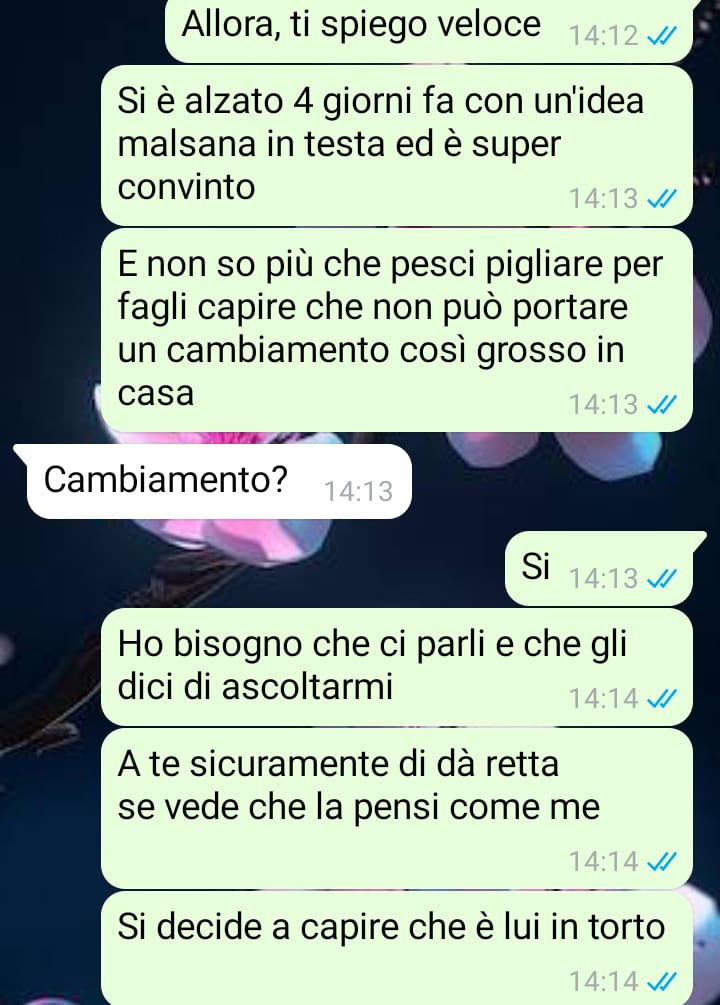
Task: Click the 14:12 timestamp of the first message
Action: click(x=604, y=37)
